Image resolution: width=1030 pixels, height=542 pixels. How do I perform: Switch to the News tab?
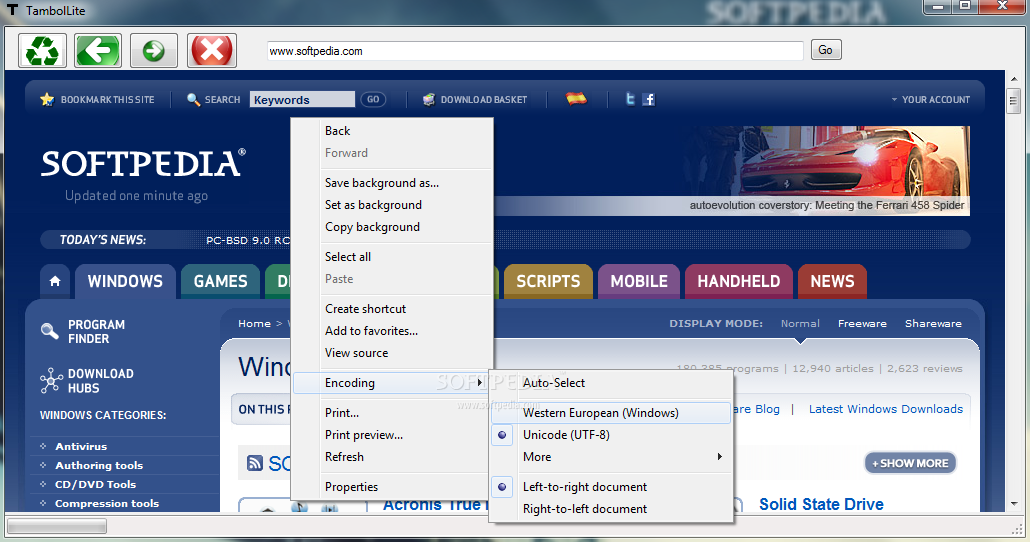832,281
